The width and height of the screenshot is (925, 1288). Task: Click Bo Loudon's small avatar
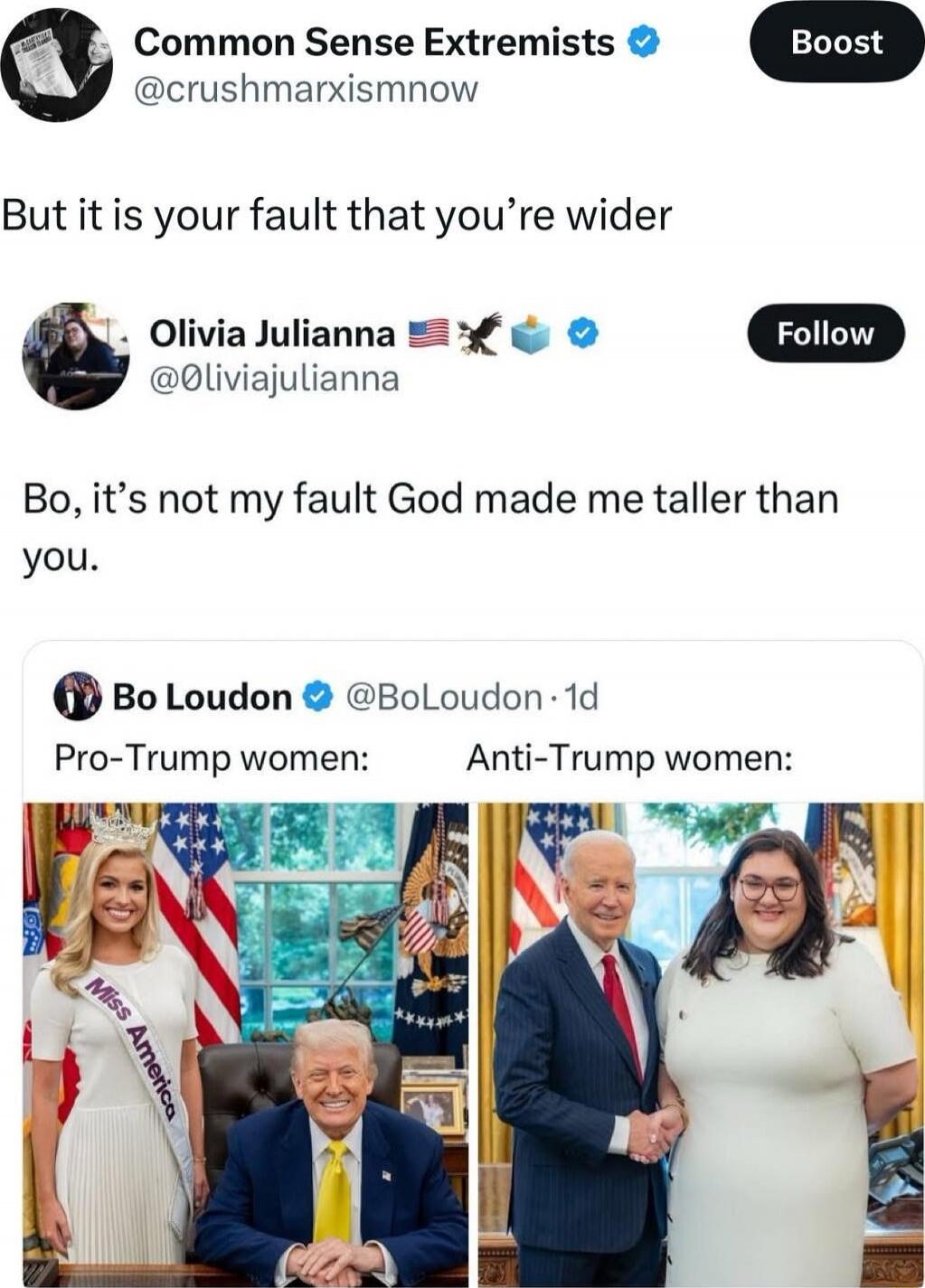pos(78,697)
